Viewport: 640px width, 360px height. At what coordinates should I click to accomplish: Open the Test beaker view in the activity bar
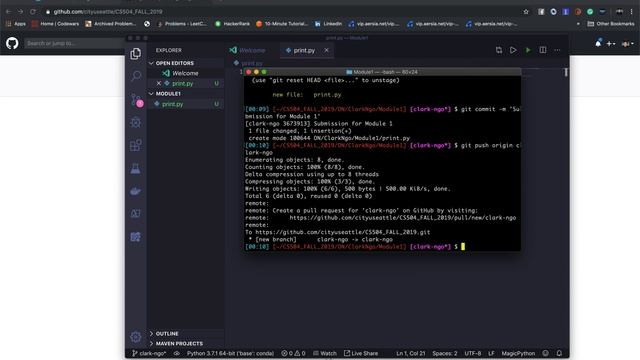pyautogui.click(x=136, y=169)
